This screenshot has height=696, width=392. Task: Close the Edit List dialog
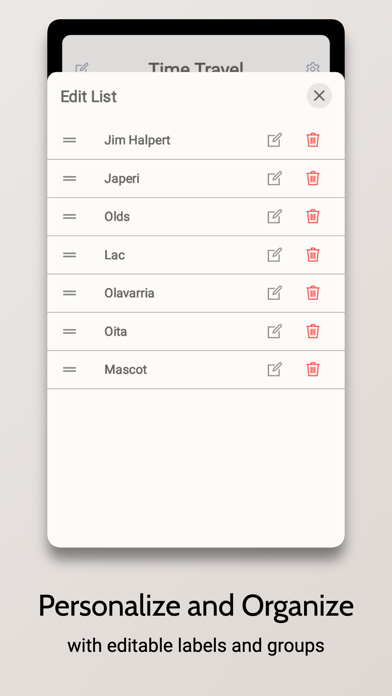click(x=319, y=96)
